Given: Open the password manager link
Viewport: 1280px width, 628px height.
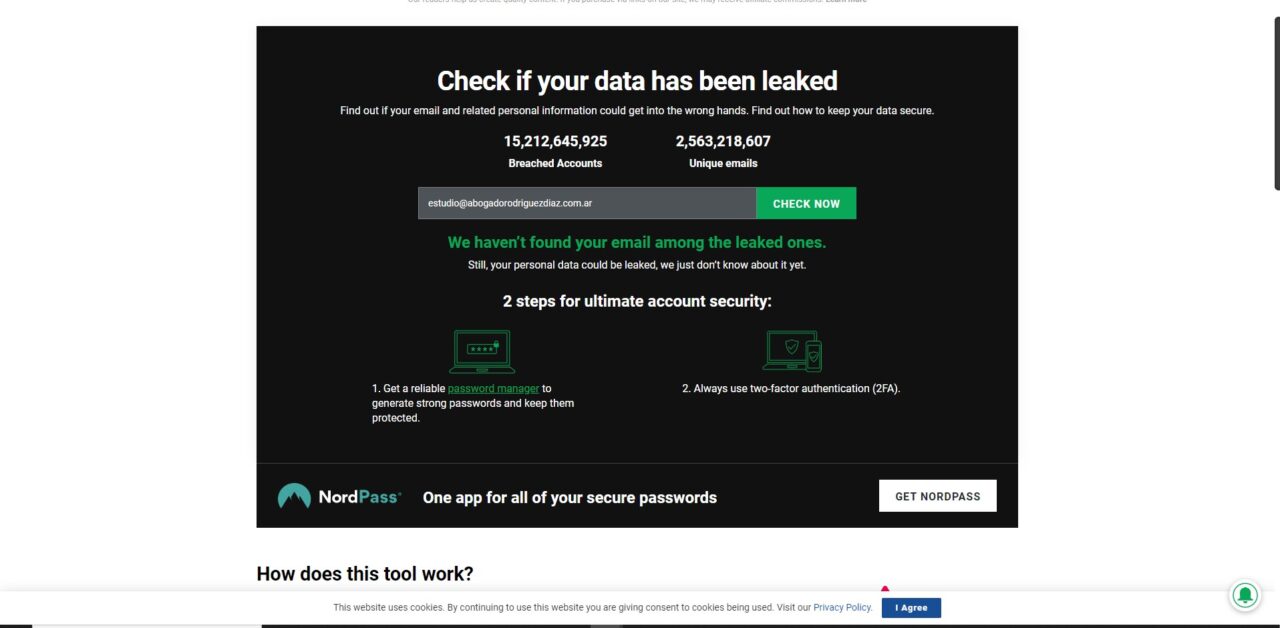Looking at the screenshot, I should (x=493, y=388).
